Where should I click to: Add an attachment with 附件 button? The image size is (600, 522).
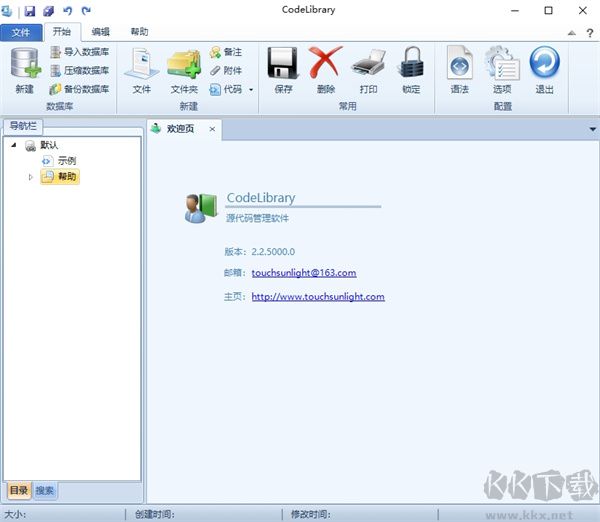pyautogui.click(x=226, y=70)
